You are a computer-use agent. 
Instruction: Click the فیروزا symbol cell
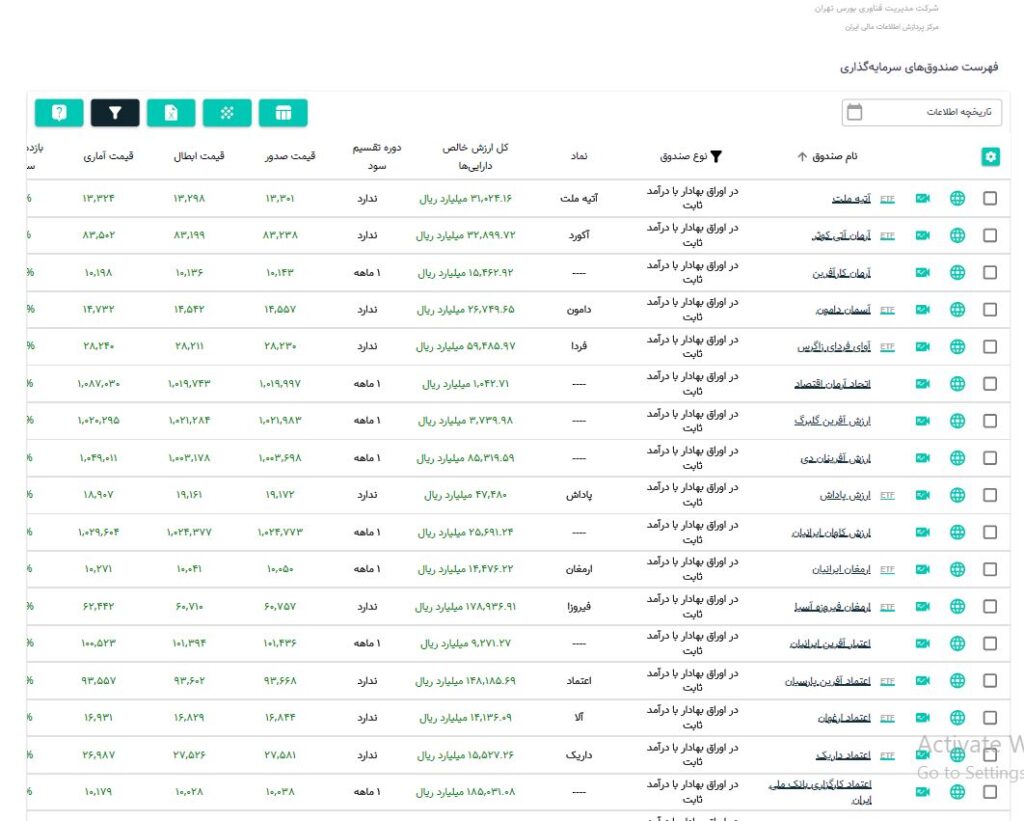coord(579,607)
